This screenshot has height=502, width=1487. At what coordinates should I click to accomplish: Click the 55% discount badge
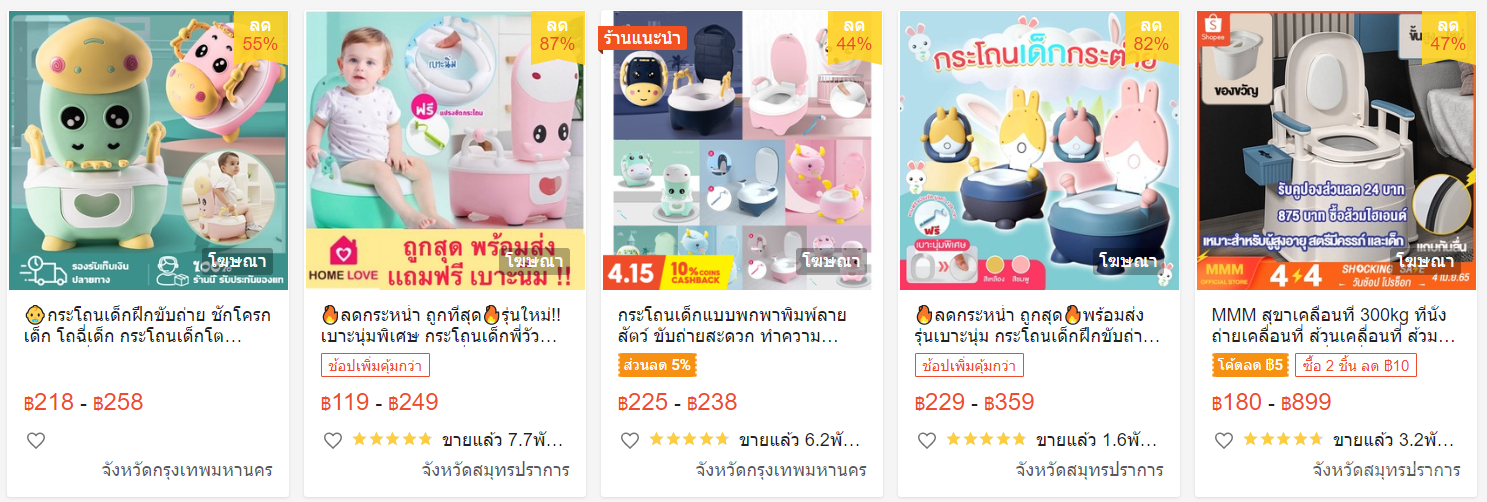coord(260,35)
